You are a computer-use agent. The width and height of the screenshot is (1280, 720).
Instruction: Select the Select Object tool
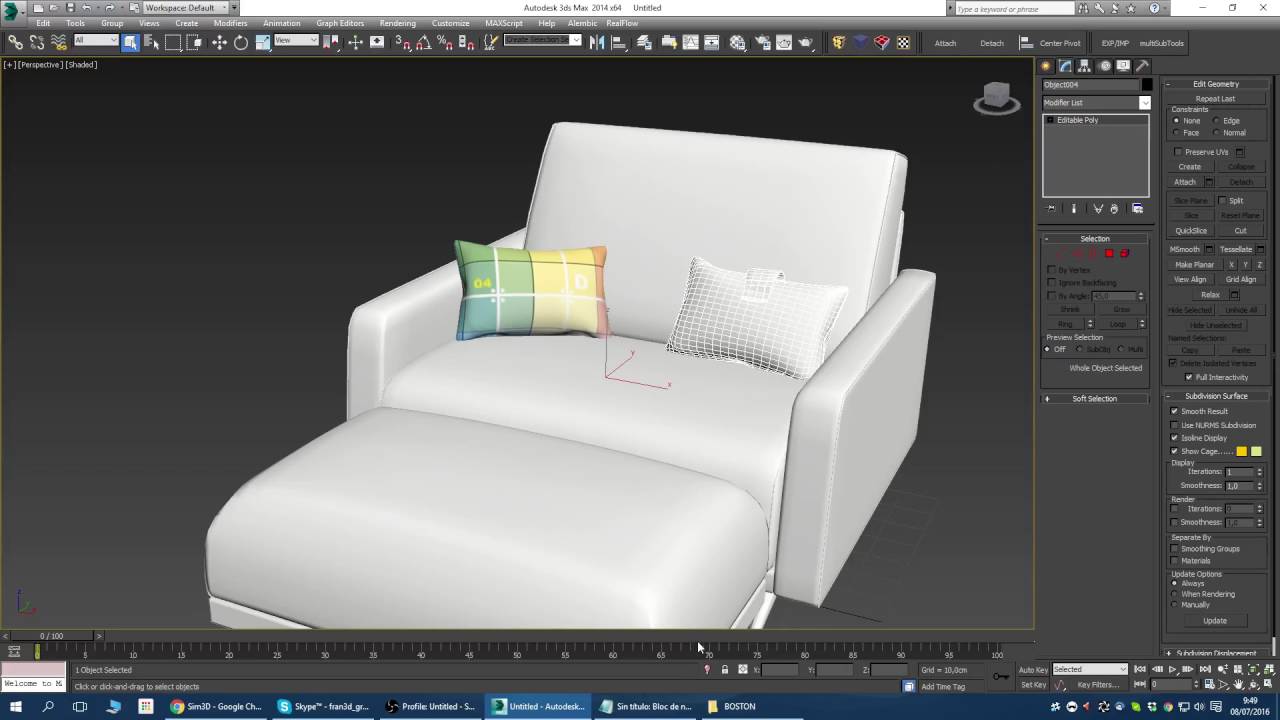(x=131, y=42)
